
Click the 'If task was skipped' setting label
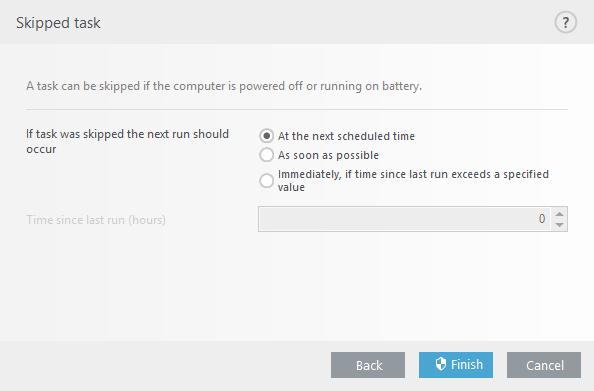click(x=127, y=141)
